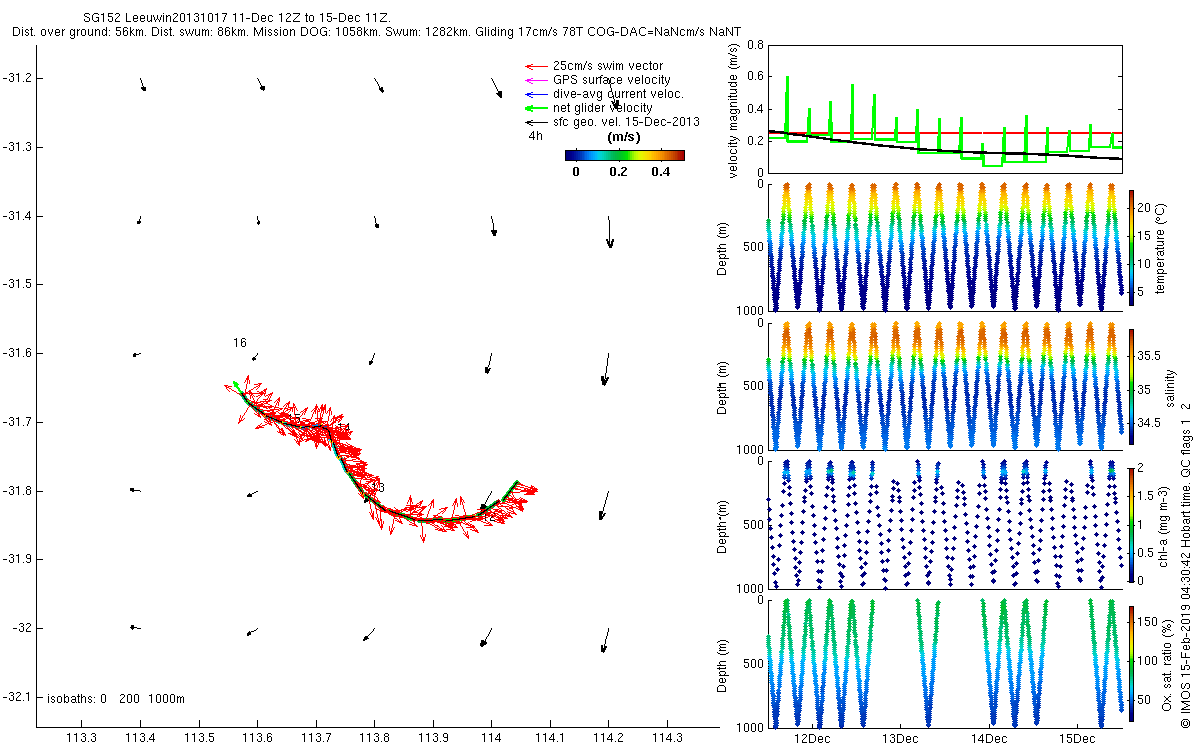The height and width of the screenshot is (750, 1200).
Task: Select the 'sfc geo. vel. 15-Dec-2013' legend entry
Action: pyautogui.click(x=626, y=122)
